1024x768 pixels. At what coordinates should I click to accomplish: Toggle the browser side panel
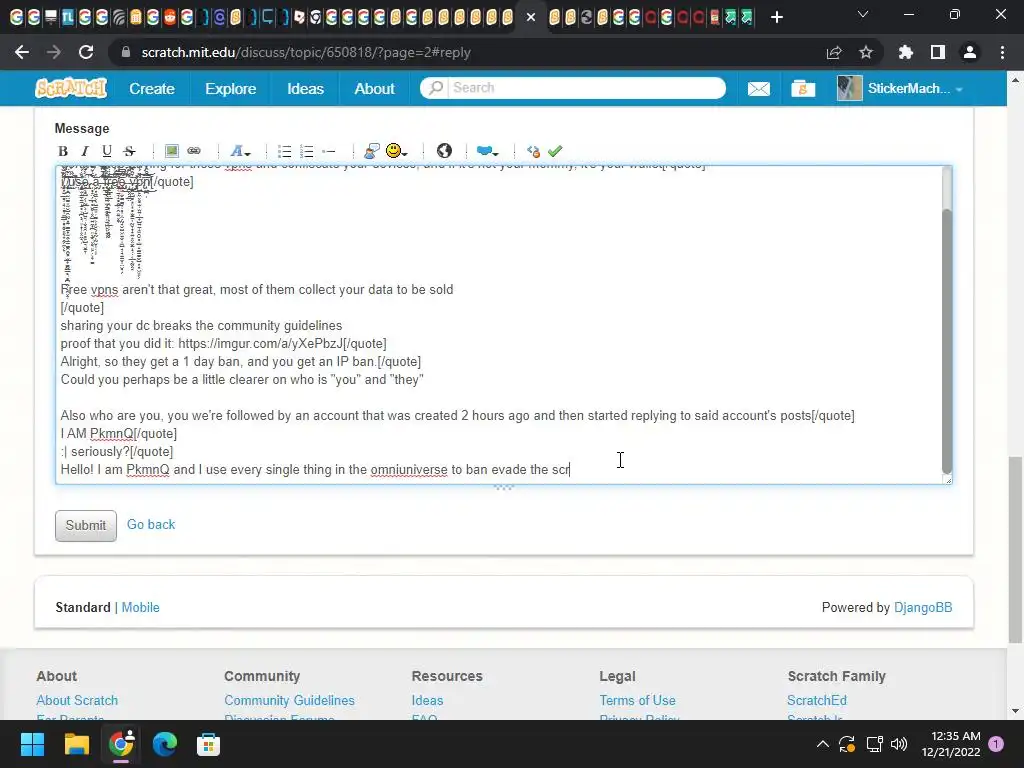[x=938, y=52]
